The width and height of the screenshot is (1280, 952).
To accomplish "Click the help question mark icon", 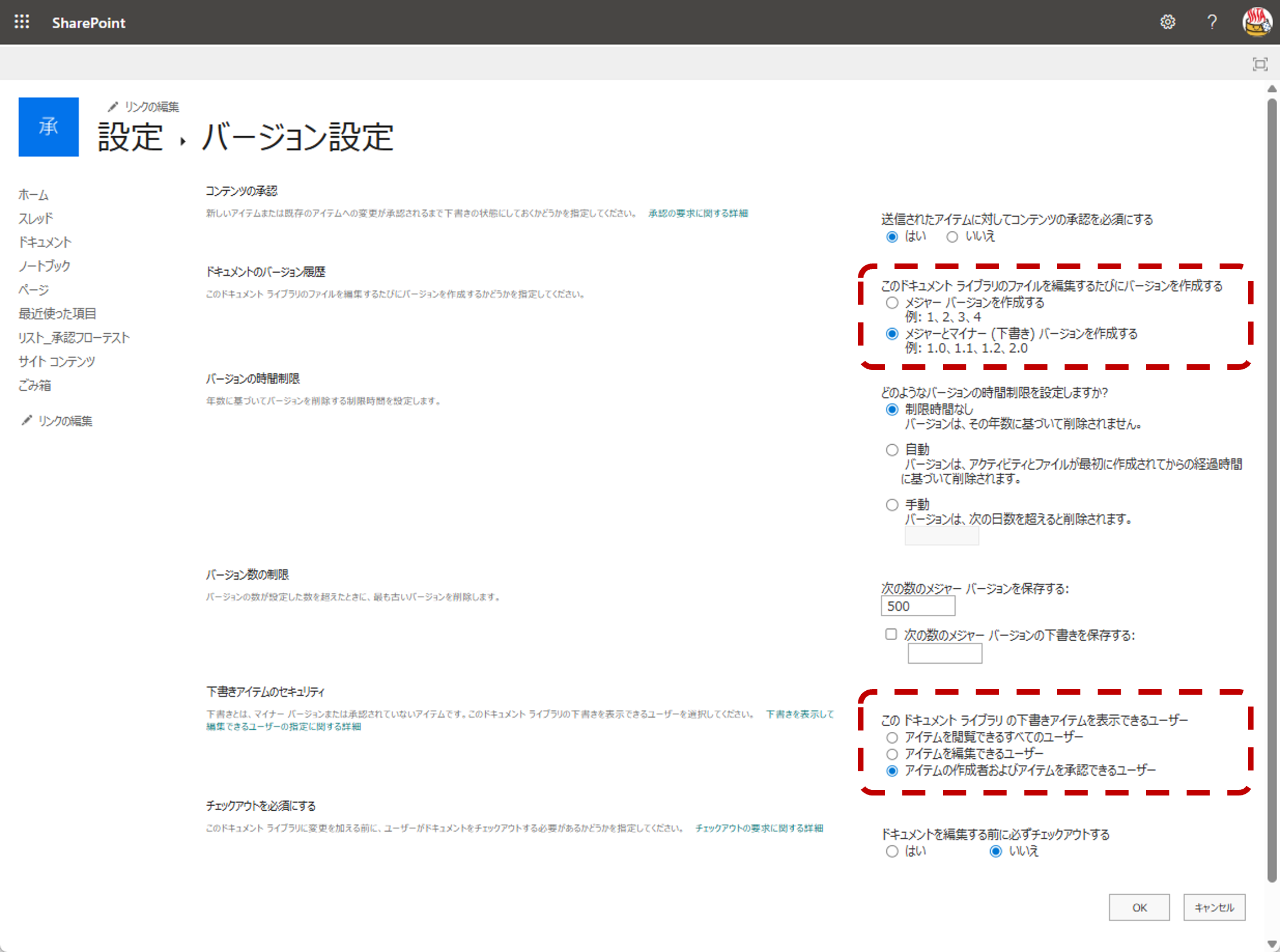I will click(x=1212, y=22).
